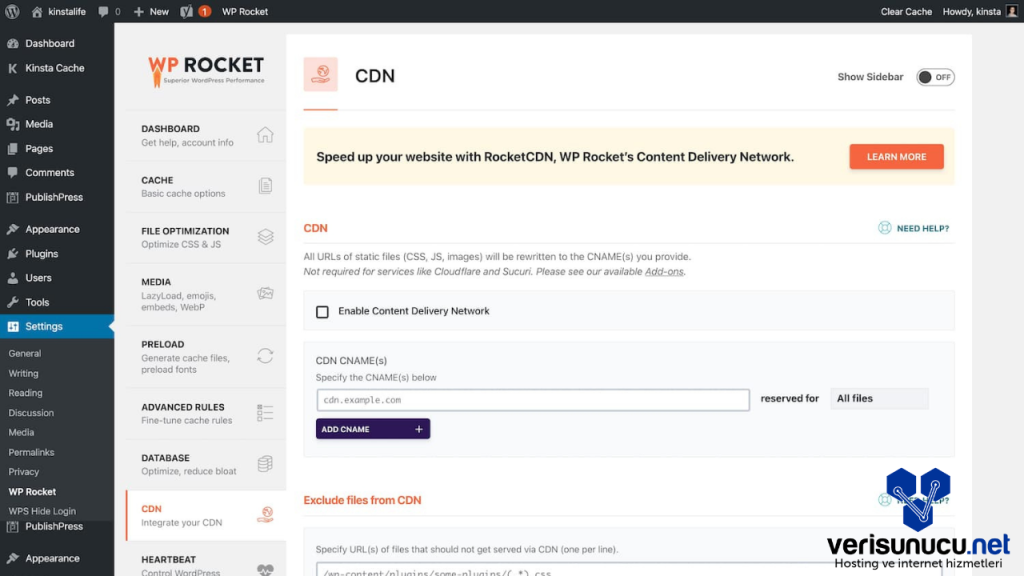Click the image icon of the WP Rocket Media tab
This screenshot has width=1024, height=576.
(265, 294)
